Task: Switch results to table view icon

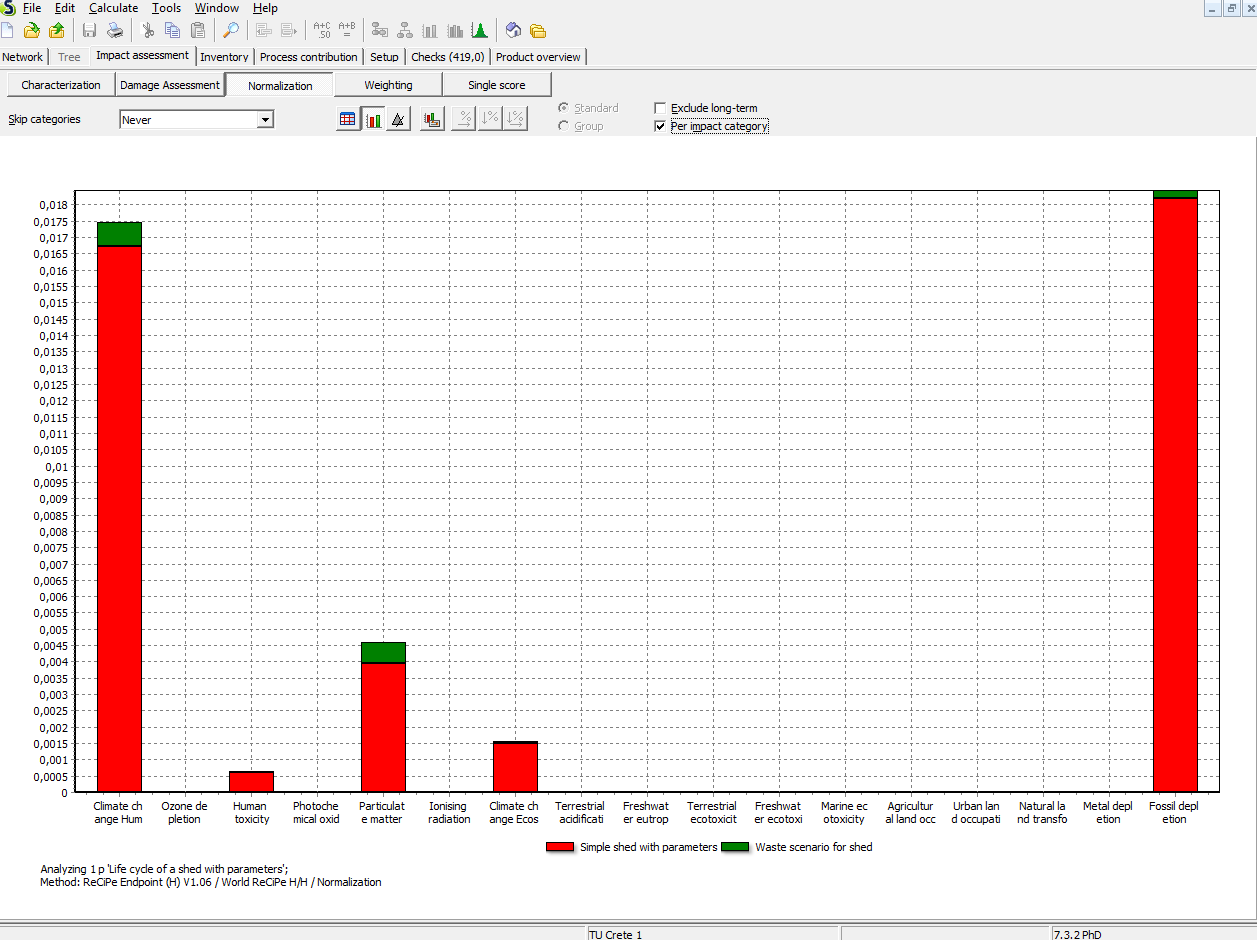Action: pyautogui.click(x=347, y=119)
